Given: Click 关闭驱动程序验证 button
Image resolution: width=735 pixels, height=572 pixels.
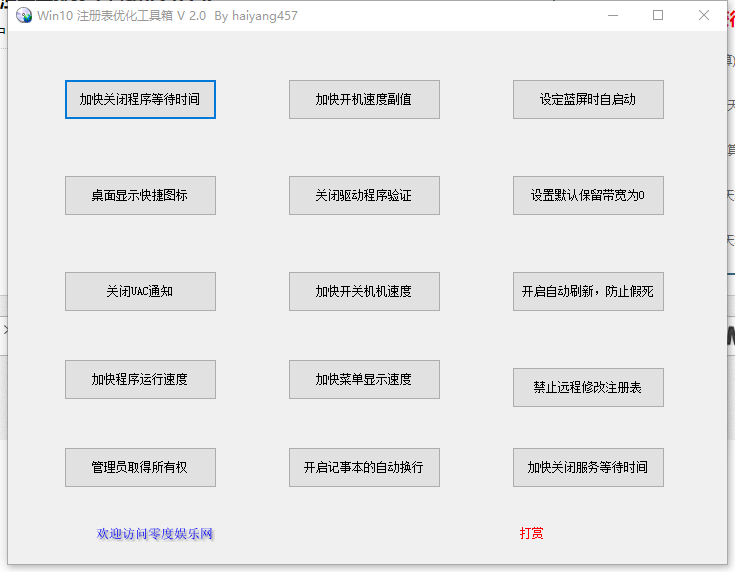Looking at the screenshot, I should click(x=364, y=196).
